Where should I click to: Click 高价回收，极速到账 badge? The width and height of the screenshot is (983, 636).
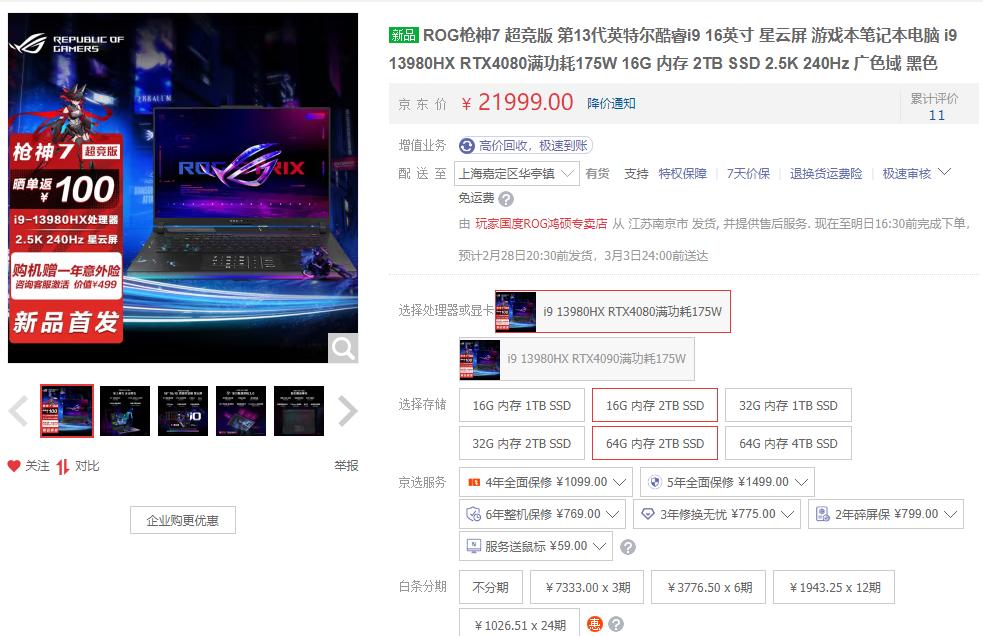click(x=525, y=146)
